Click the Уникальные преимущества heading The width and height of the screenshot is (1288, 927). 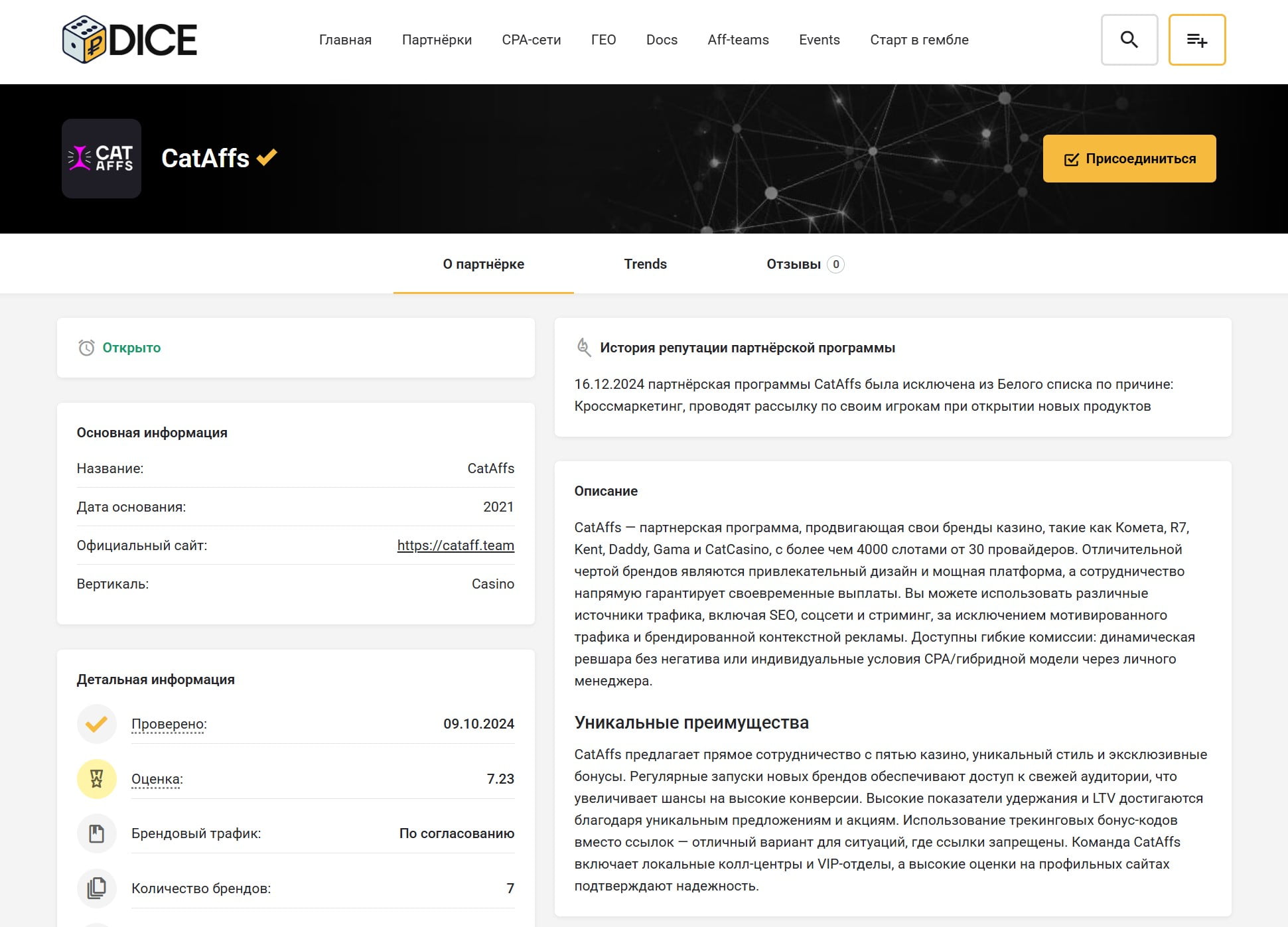(x=691, y=723)
